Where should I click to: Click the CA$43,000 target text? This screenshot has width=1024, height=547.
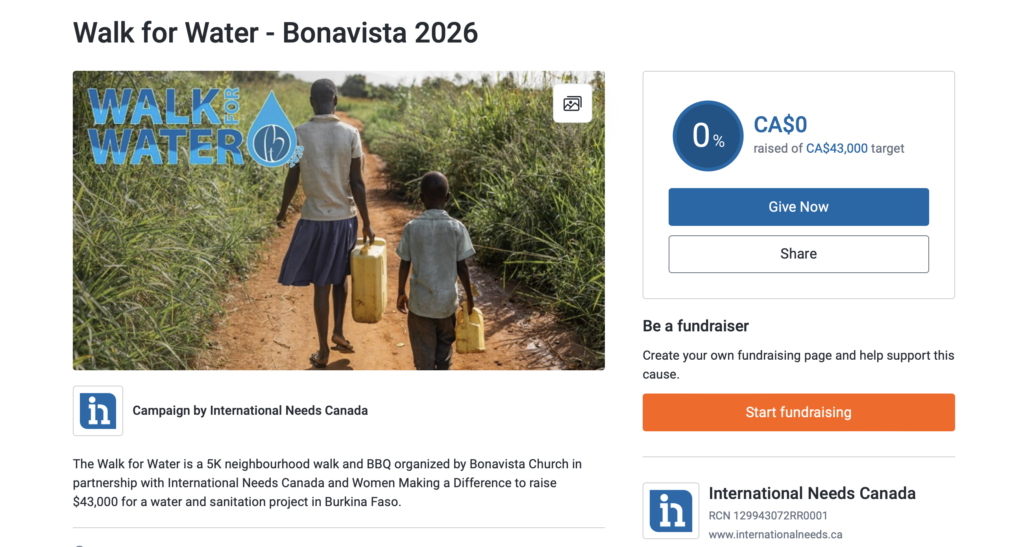coord(836,148)
